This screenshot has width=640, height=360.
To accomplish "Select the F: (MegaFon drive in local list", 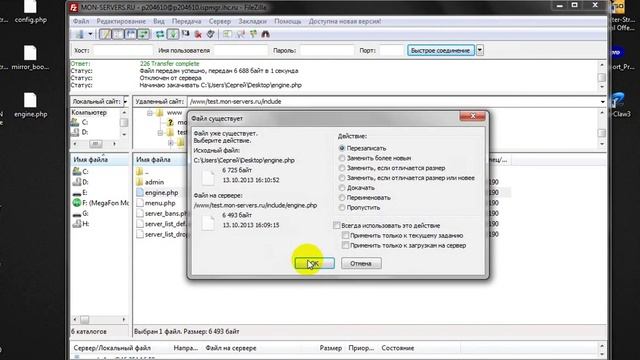I will 101,203.
